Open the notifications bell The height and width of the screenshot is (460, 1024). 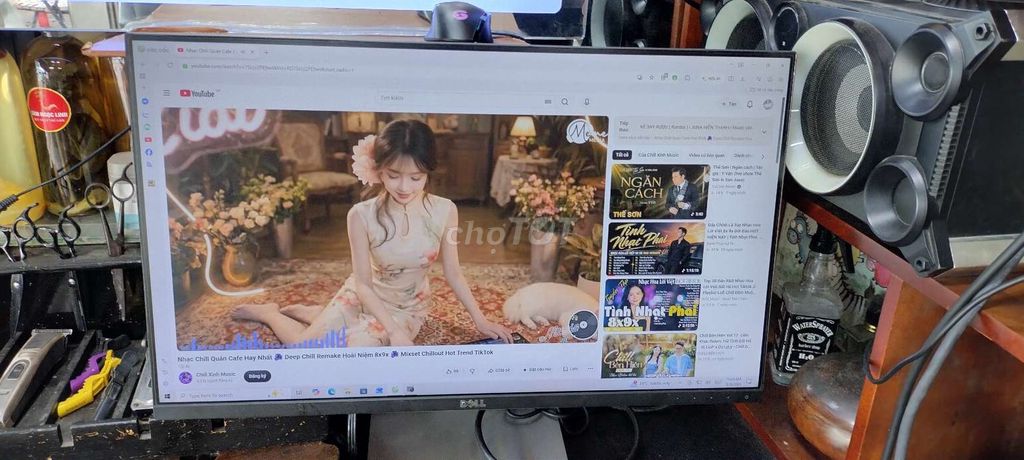click(x=750, y=104)
